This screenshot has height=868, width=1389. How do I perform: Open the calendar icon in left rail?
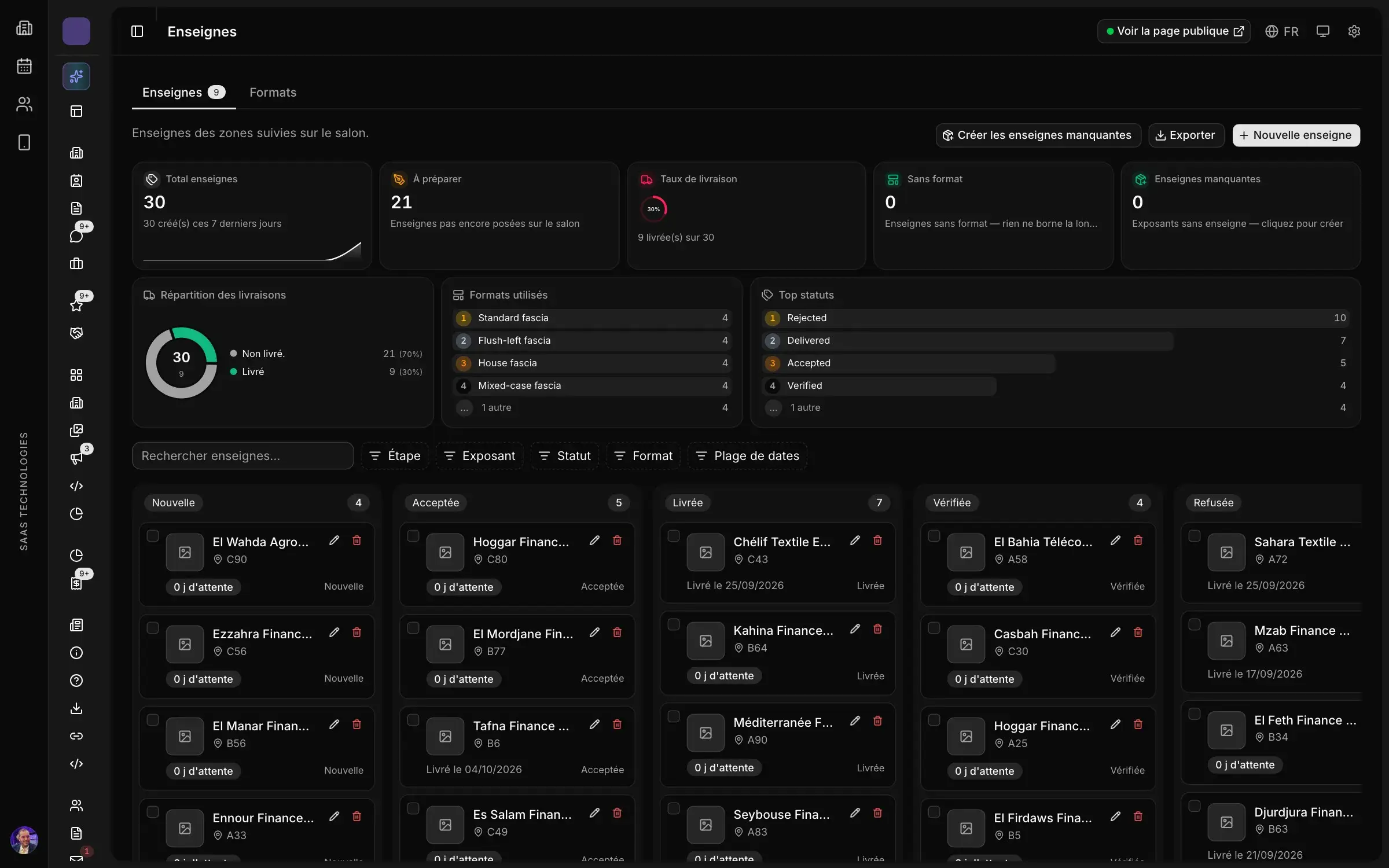24,66
